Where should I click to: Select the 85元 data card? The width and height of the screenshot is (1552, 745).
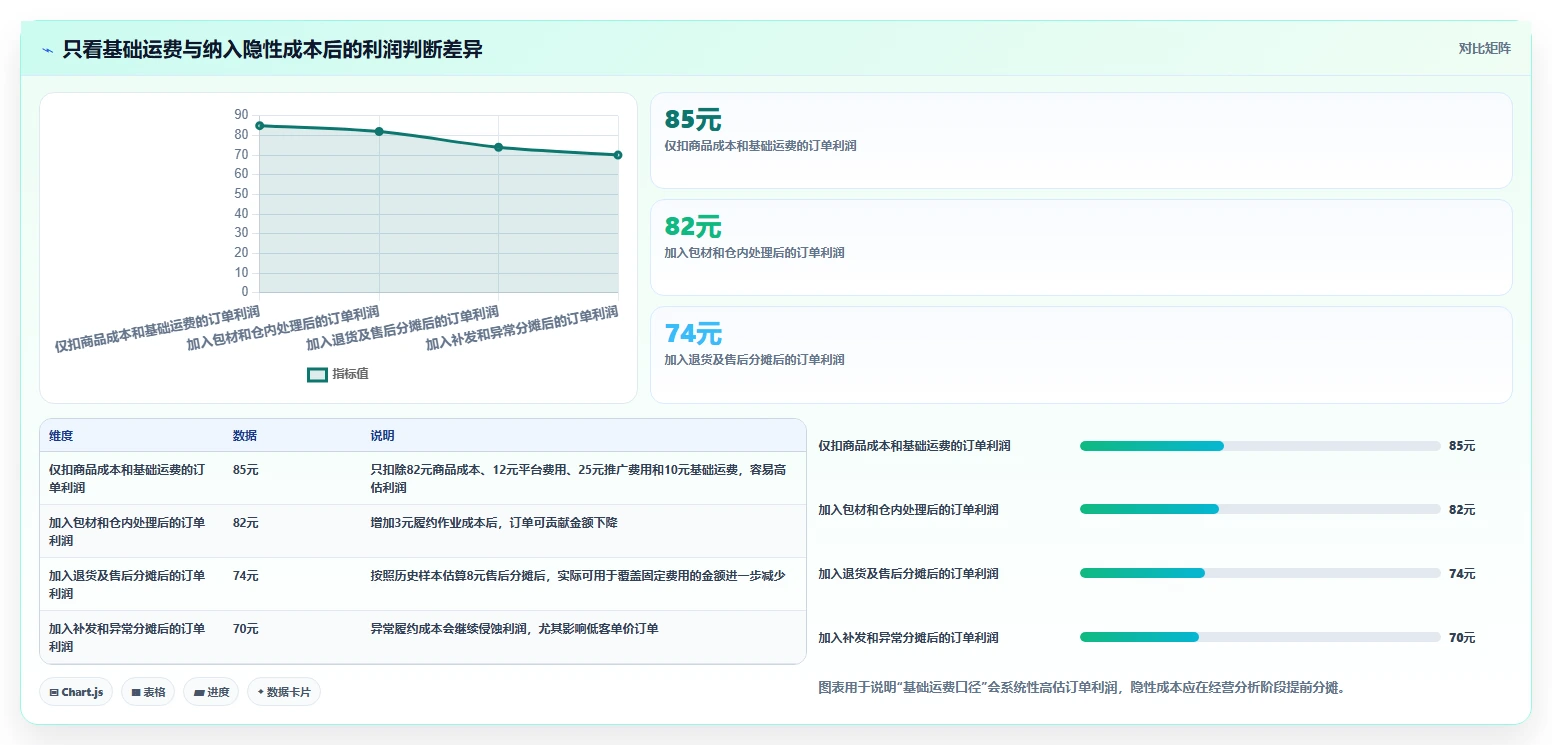1081,140
